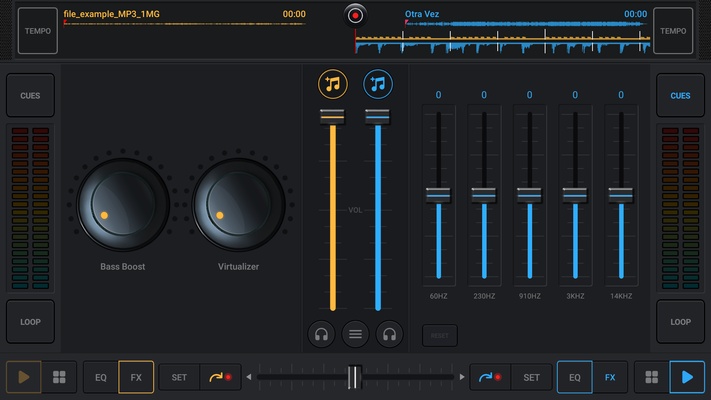Image resolution: width=711 pixels, height=400 pixels.
Task: Click the left deck SET button
Action: click(179, 377)
